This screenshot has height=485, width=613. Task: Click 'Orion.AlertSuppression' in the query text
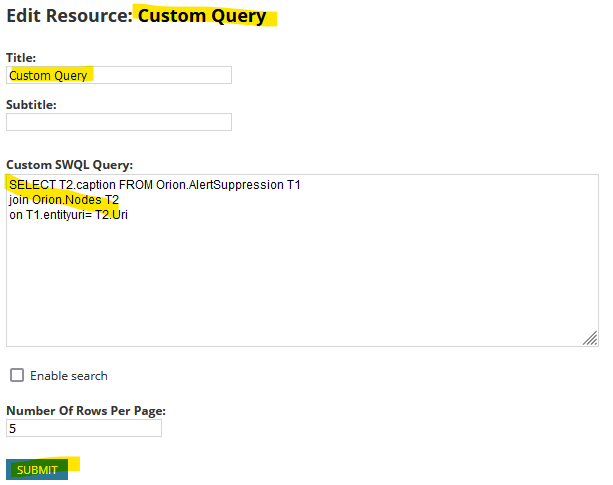pos(220,184)
